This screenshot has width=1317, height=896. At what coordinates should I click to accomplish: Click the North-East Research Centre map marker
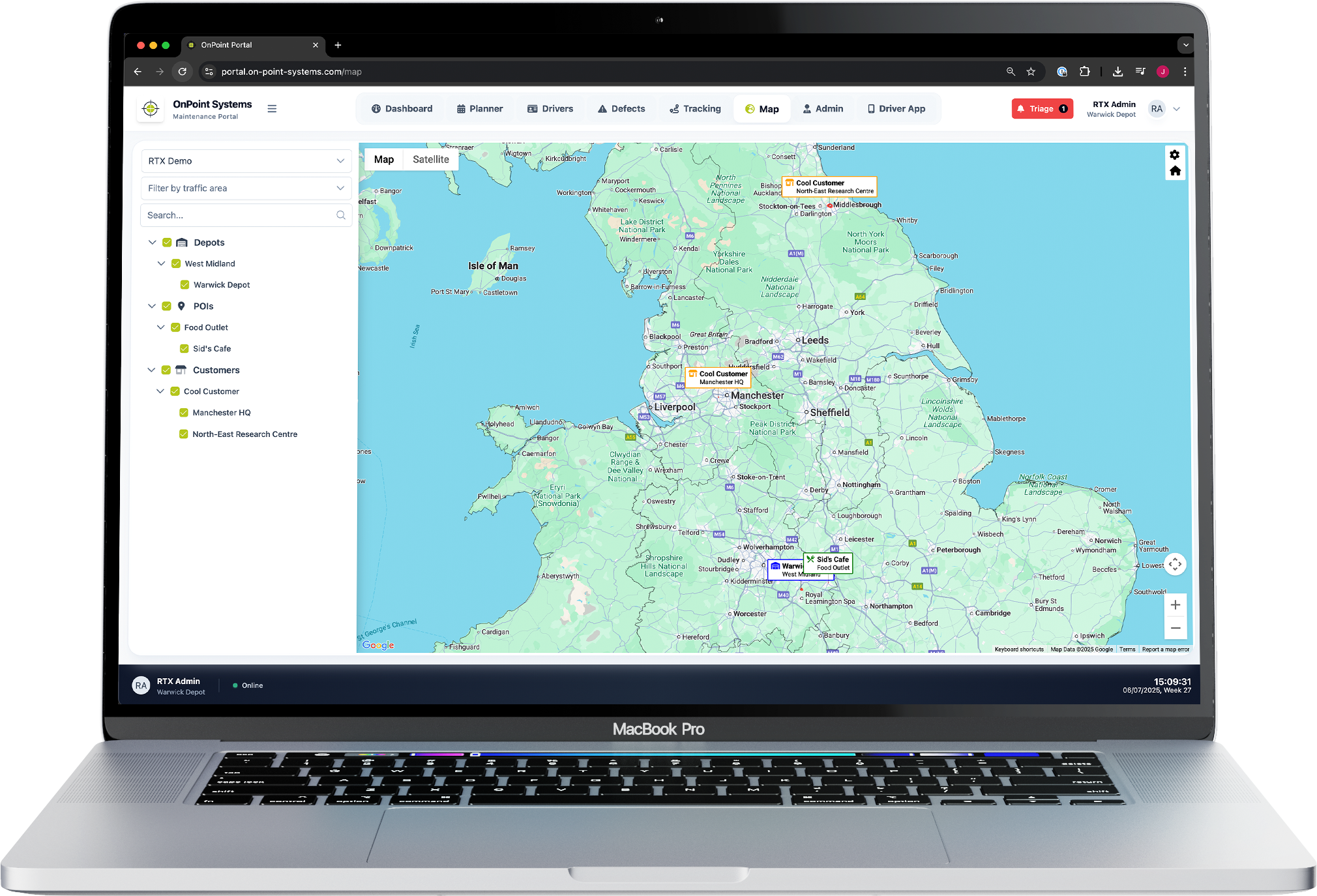829,187
